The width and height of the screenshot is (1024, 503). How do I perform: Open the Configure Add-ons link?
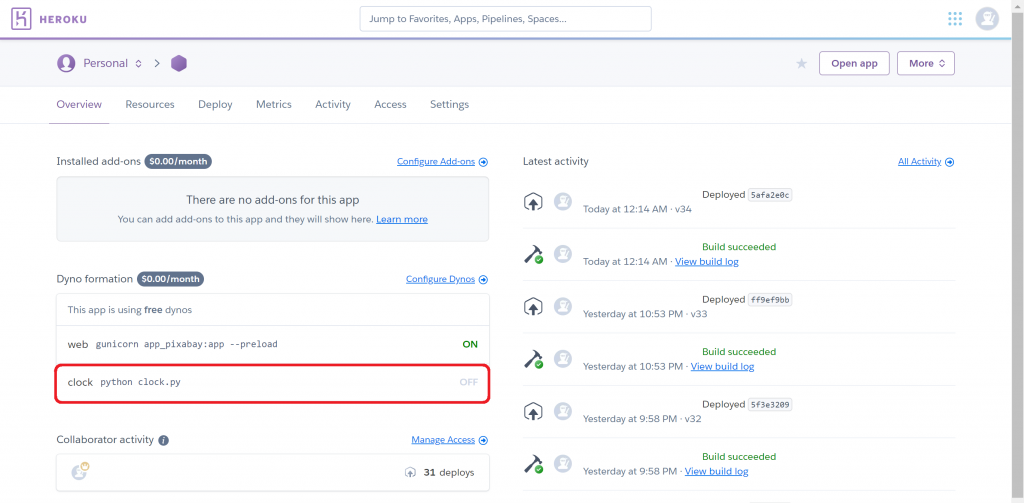436,162
